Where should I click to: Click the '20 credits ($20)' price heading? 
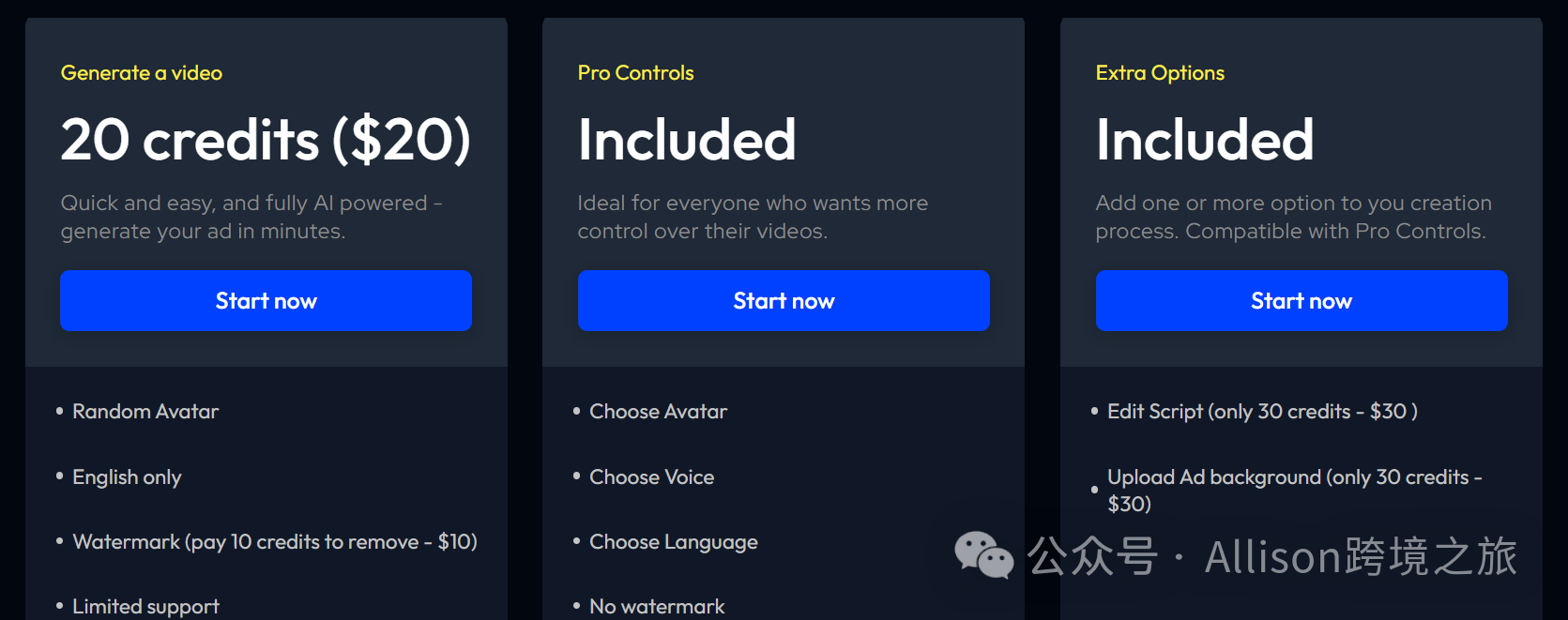point(266,140)
